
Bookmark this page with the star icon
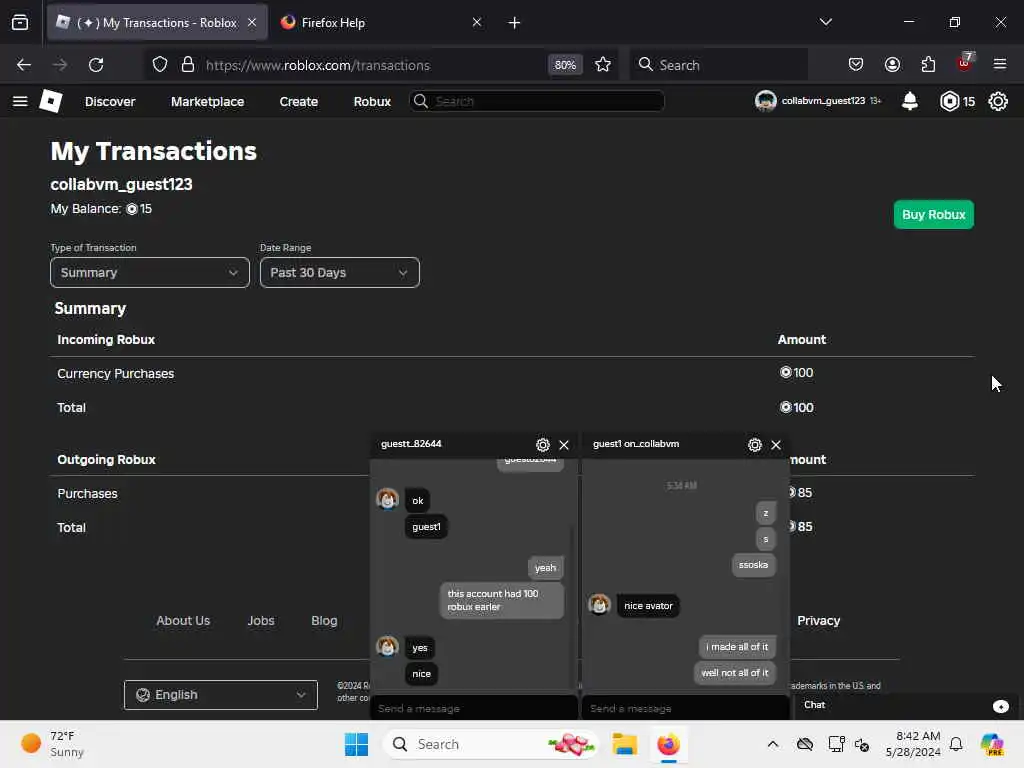603,65
